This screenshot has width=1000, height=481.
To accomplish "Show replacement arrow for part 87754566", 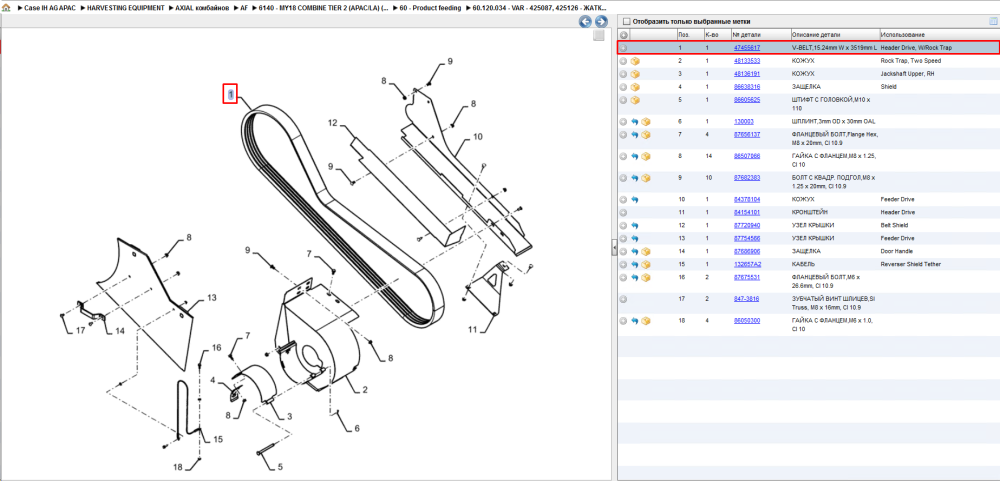I will [635, 238].
